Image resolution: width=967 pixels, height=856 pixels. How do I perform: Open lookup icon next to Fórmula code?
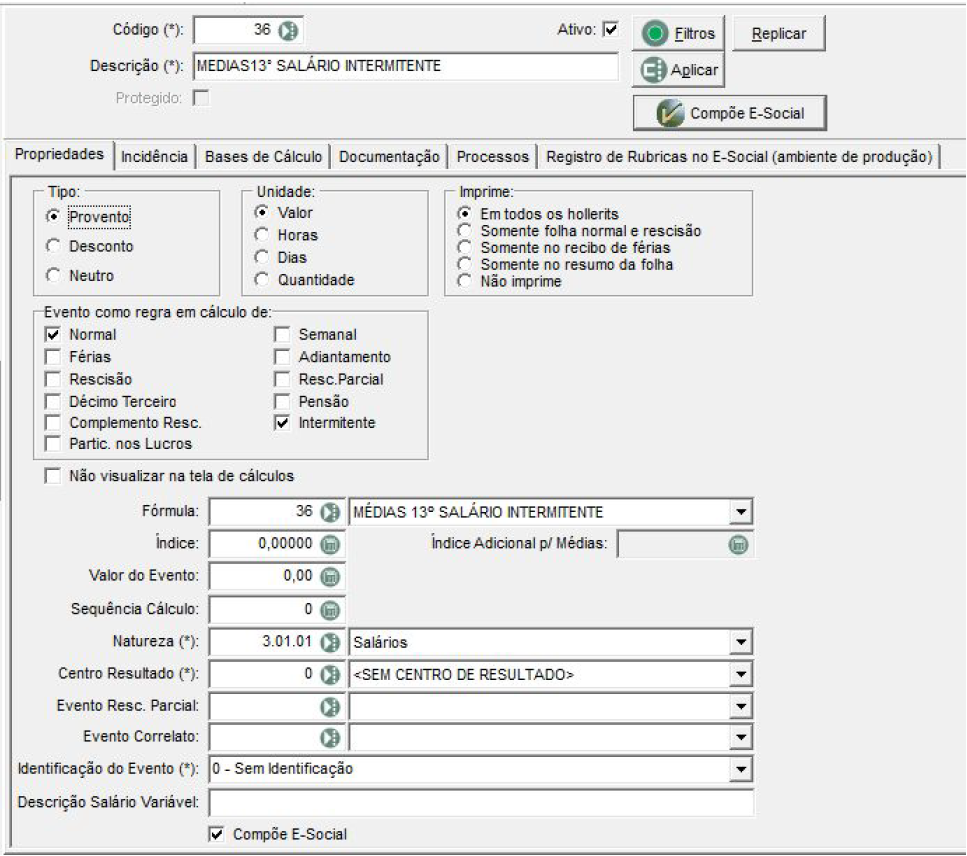click(x=330, y=512)
